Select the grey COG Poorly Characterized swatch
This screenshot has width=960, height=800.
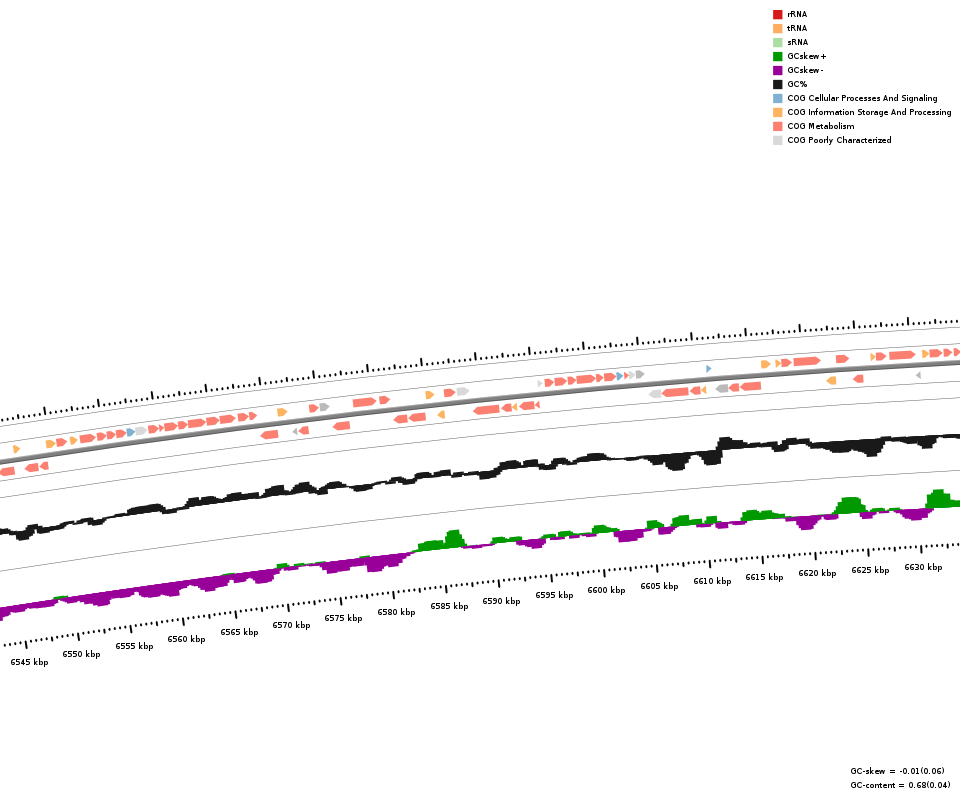click(x=777, y=140)
